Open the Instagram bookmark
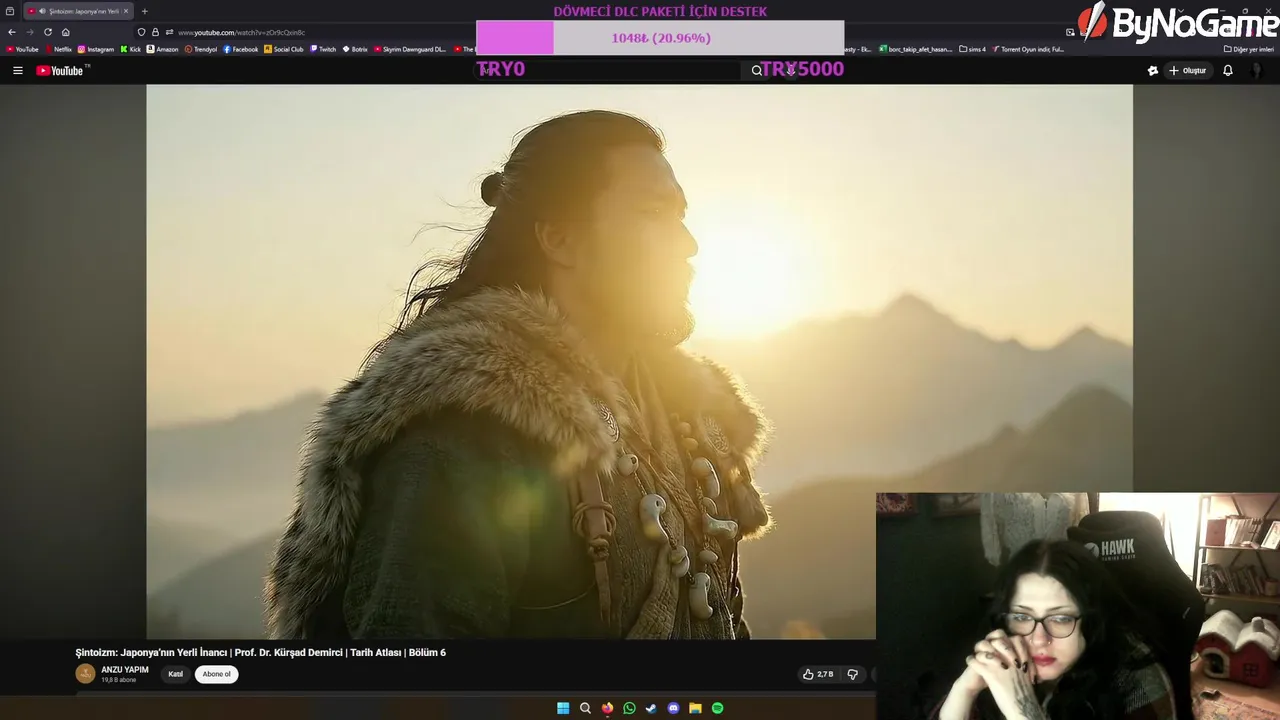Viewport: 1280px width, 720px height. point(96,49)
